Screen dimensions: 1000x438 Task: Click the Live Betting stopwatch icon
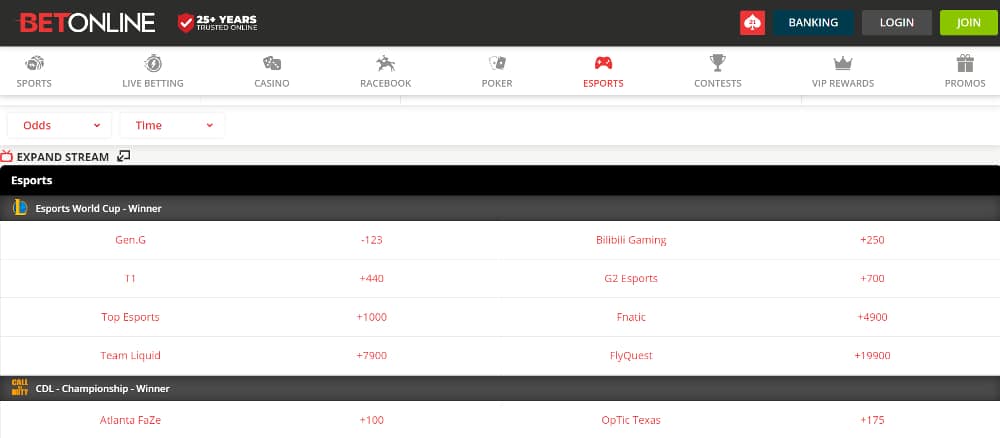click(153, 63)
